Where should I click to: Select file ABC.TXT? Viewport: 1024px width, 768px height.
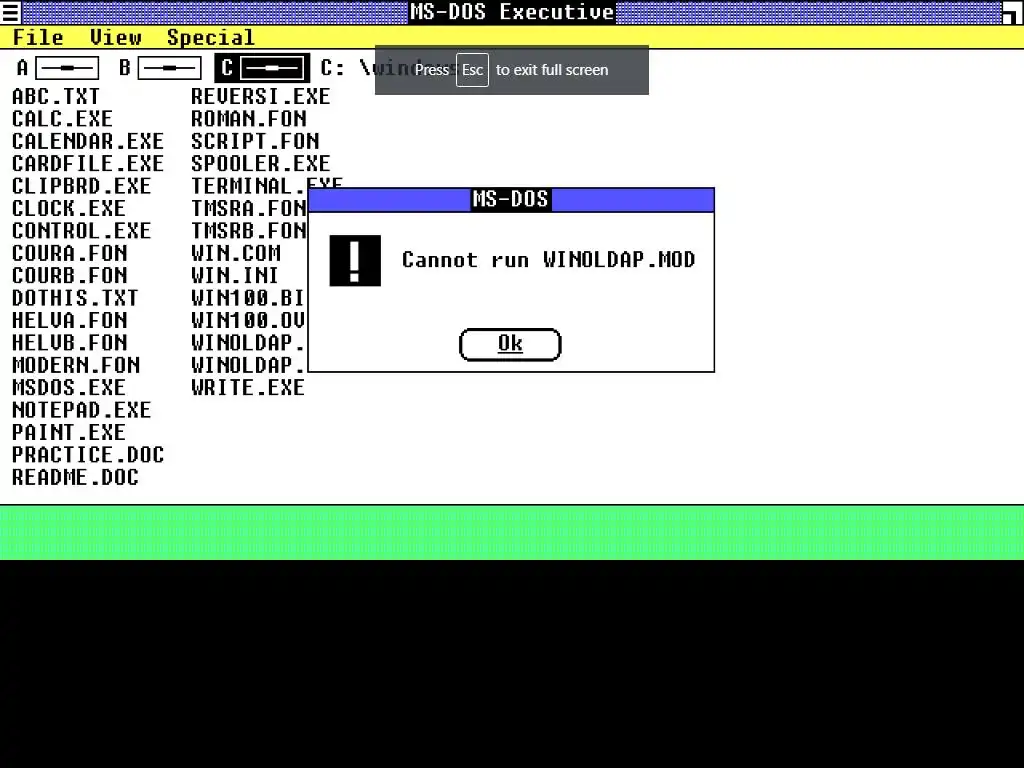pyautogui.click(x=56, y=97)
